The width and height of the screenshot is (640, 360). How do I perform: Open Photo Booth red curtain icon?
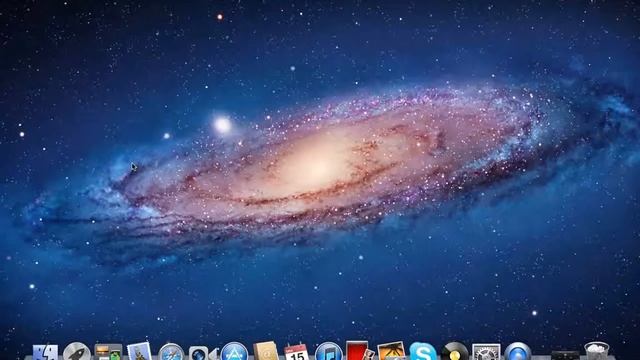pyautogui.click(x=360, y=351)
